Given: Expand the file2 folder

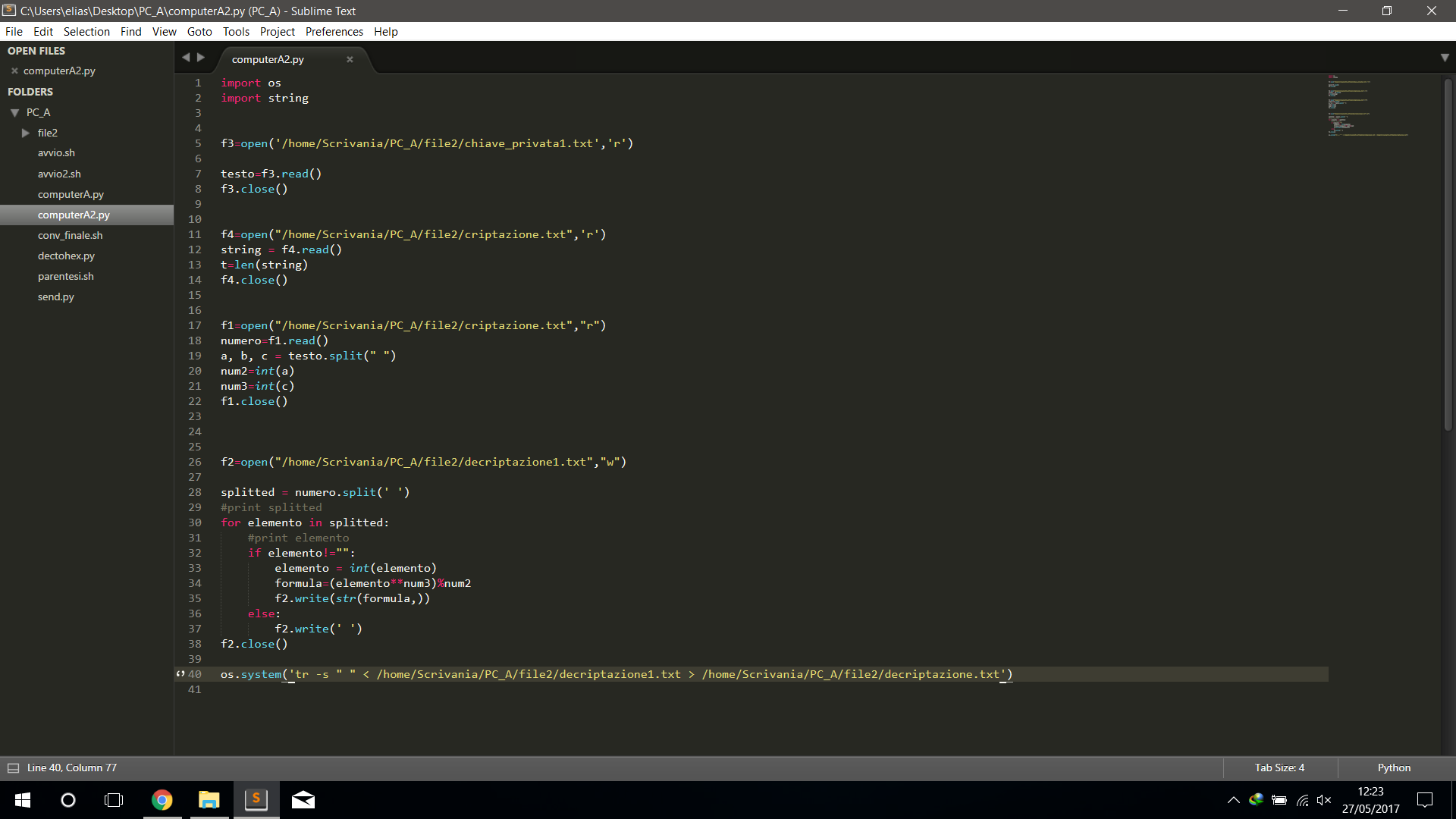Looking at the screenshot, I should [x=26, y=133].
